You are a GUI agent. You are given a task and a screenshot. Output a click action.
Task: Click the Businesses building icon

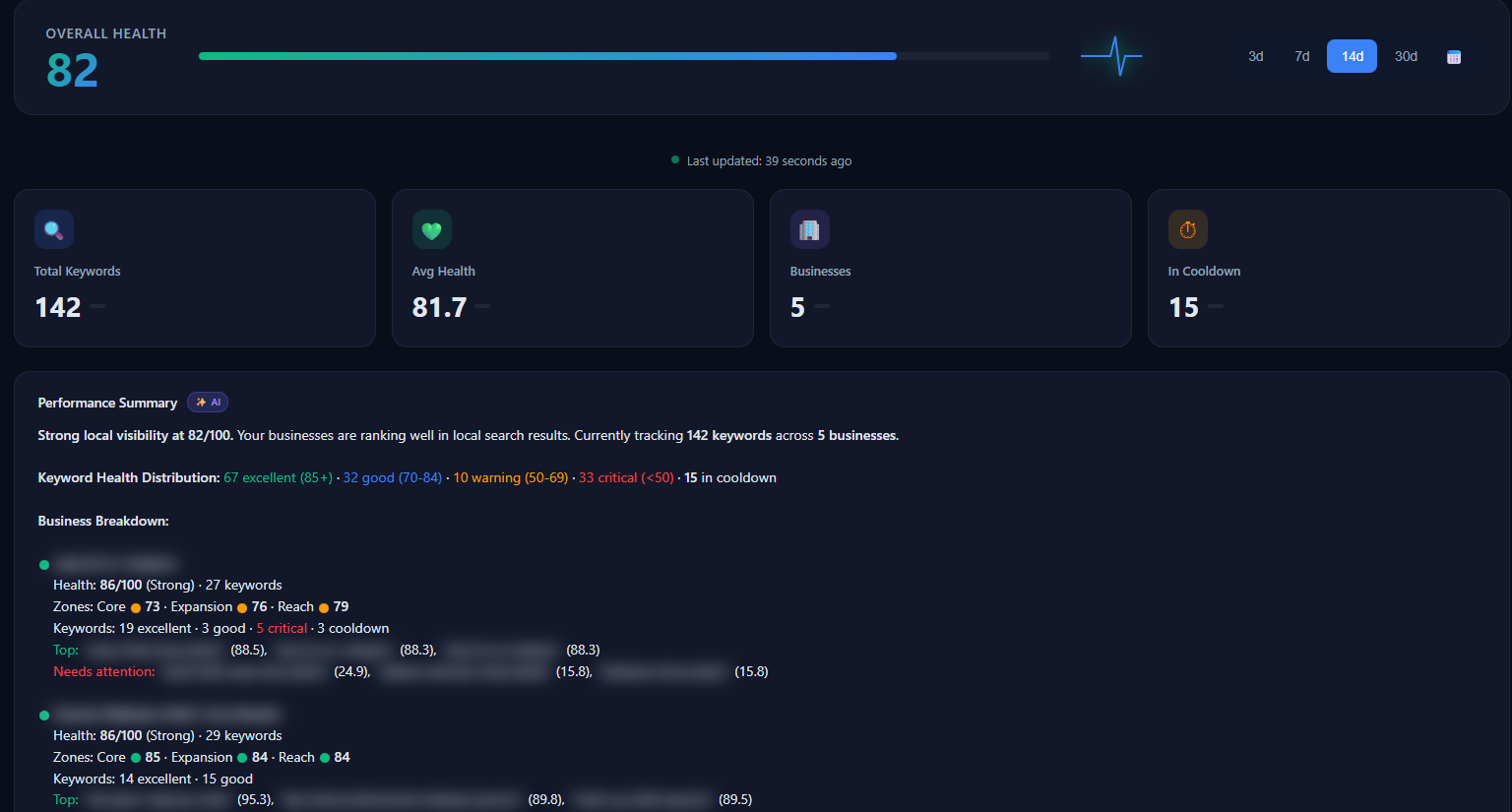tap(810, 228)
